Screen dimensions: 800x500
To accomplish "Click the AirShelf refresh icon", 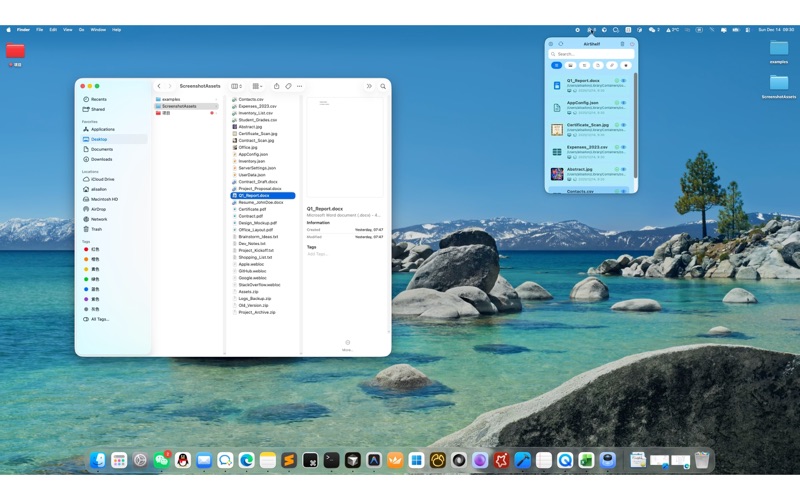I will click(x=561, y=44).
